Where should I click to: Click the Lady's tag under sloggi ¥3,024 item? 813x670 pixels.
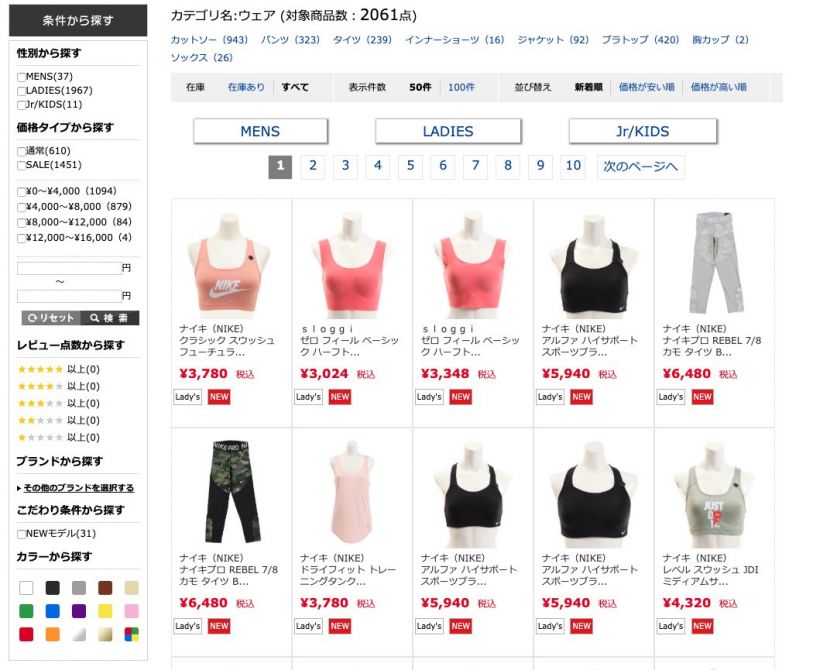(x=308, y=397)
